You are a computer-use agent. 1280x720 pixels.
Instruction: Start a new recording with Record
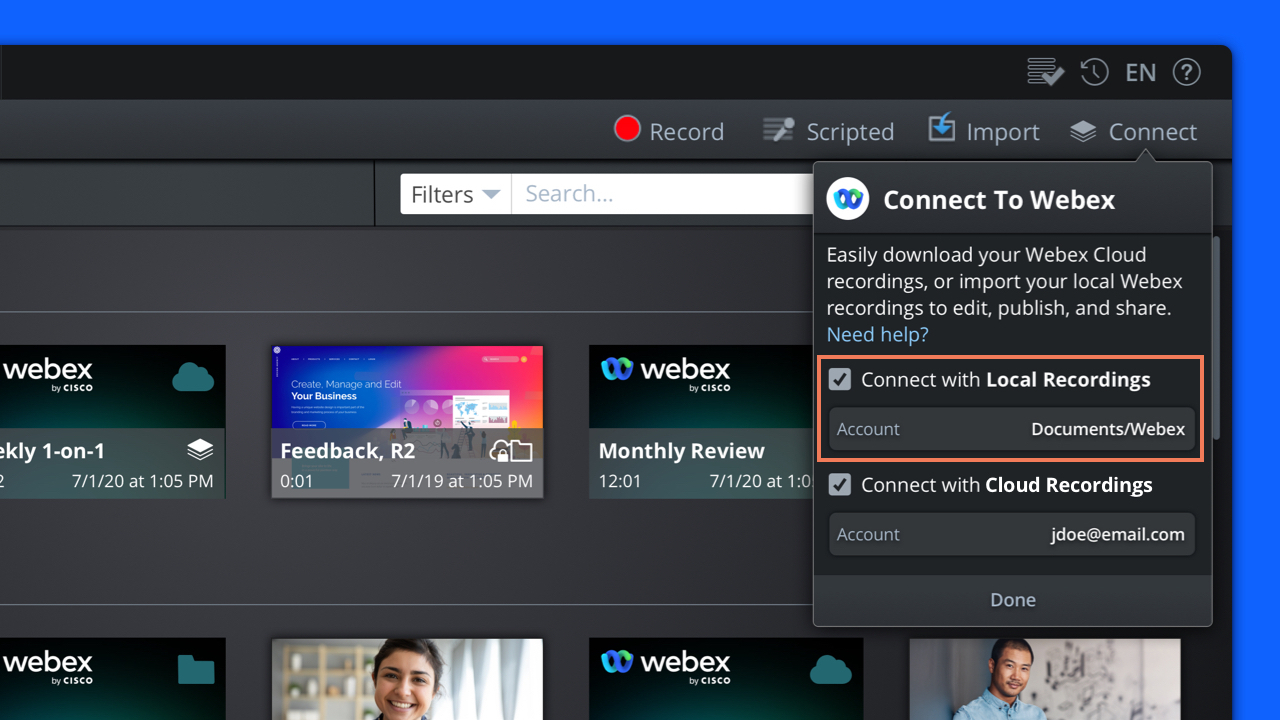coord(669,131)
